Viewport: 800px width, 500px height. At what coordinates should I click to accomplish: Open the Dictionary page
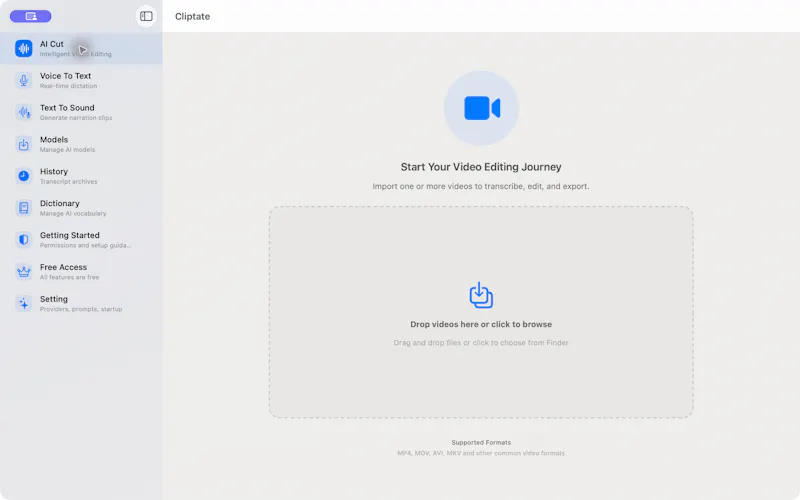click(x=81, y=208)
